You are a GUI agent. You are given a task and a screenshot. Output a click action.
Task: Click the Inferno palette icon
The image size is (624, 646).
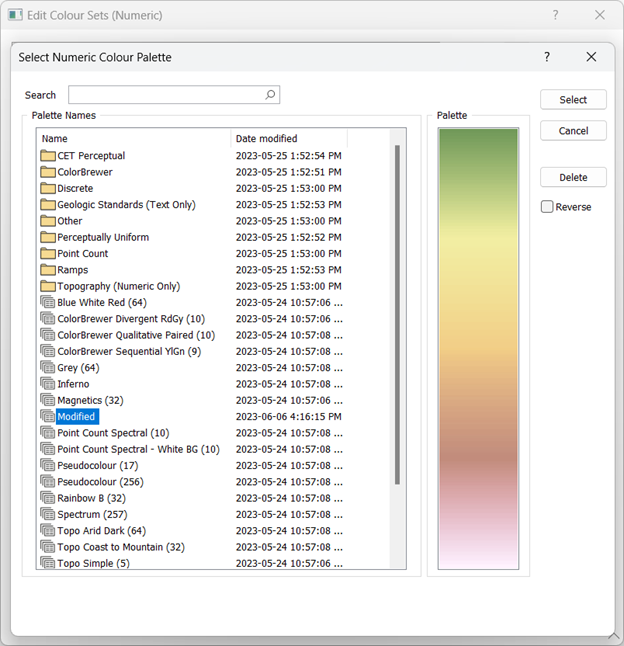pos(47,384)
